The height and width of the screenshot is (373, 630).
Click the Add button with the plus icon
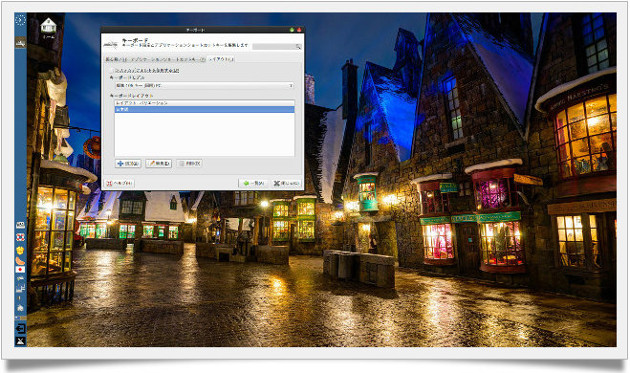tap(128, 164)
